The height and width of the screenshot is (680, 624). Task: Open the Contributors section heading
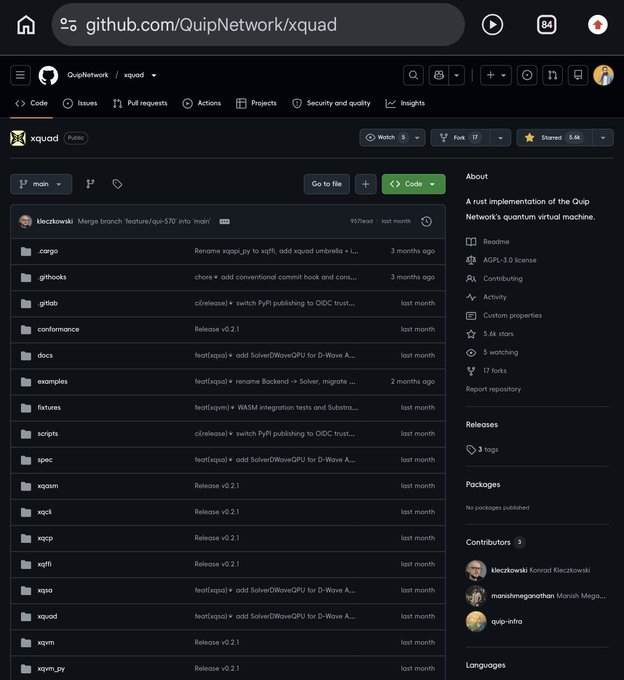pyautogui.click(x=488, y=542)
